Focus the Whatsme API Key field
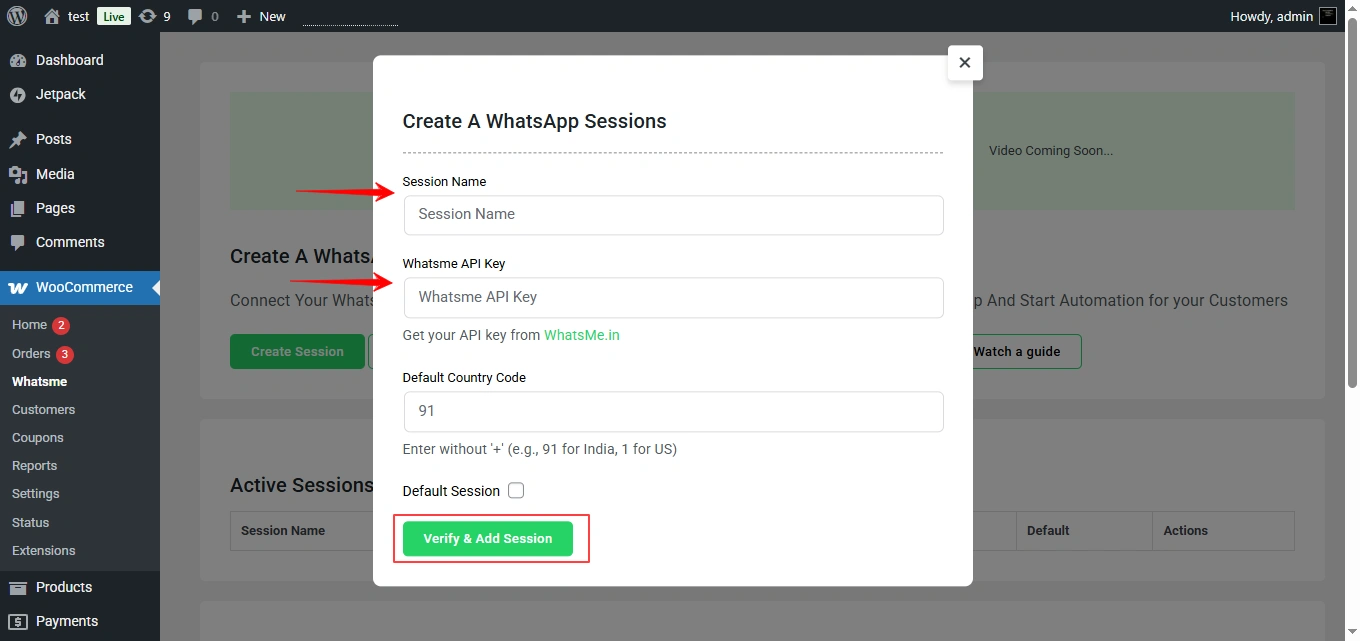The height and width of the screenshot is (641, 1360). tap(673, 298)
